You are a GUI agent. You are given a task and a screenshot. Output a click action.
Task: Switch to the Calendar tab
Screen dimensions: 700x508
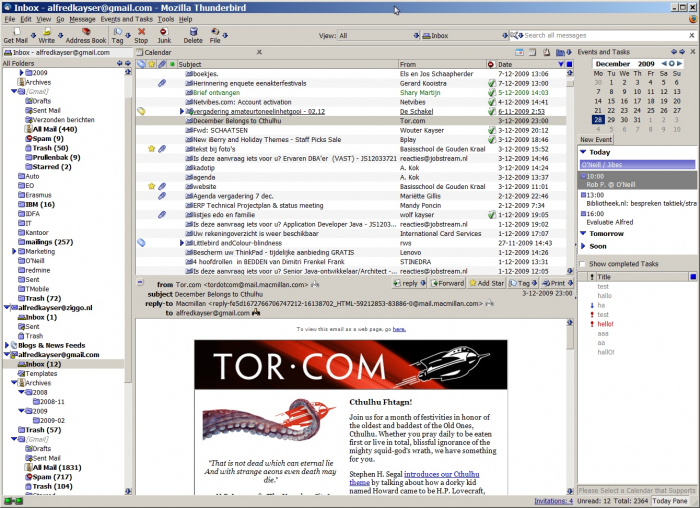coord(158,52)
